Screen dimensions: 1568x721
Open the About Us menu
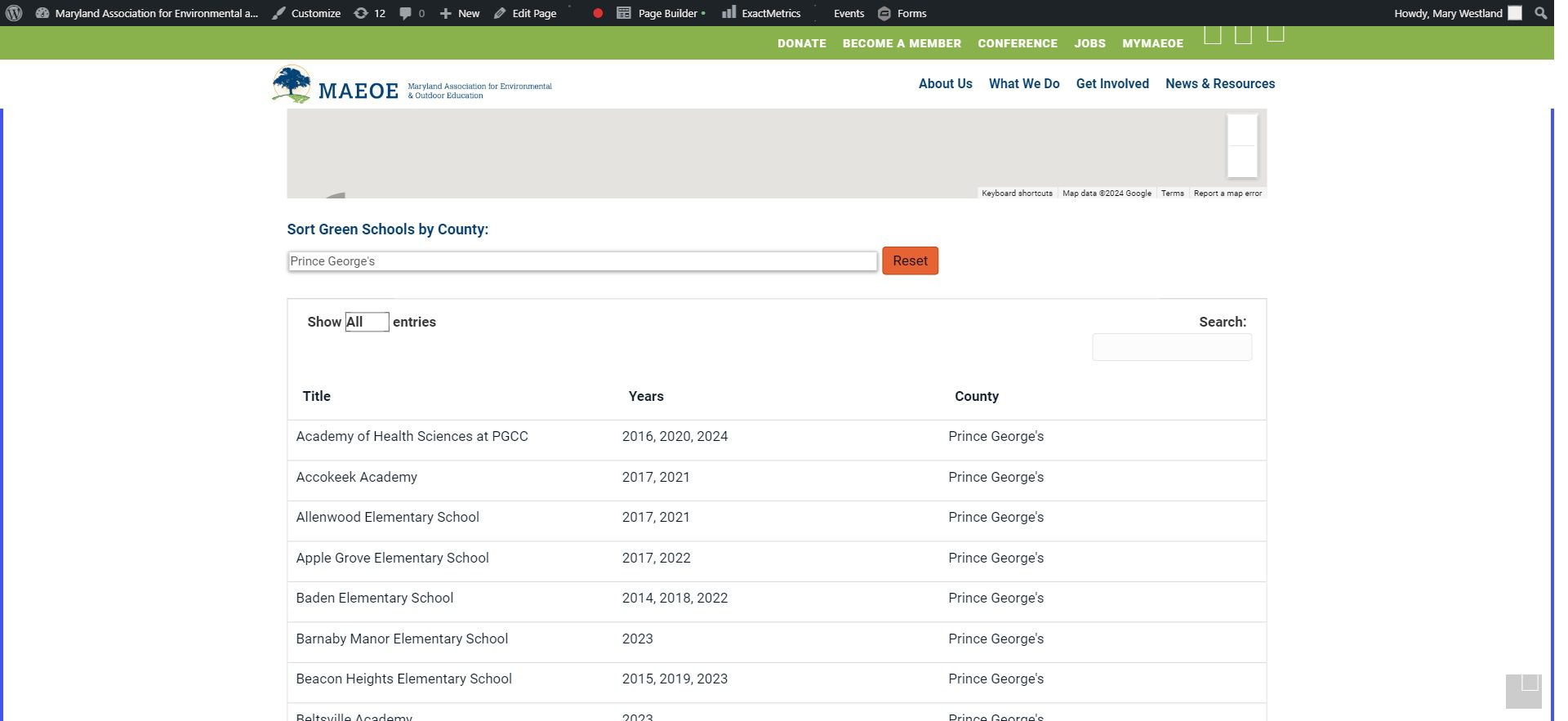pos(945,83)
